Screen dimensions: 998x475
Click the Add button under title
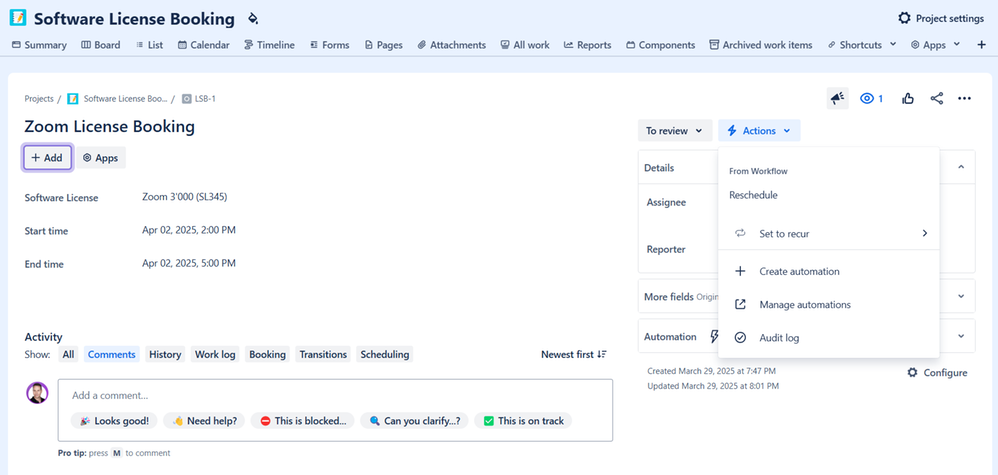[x=47, y=158]
